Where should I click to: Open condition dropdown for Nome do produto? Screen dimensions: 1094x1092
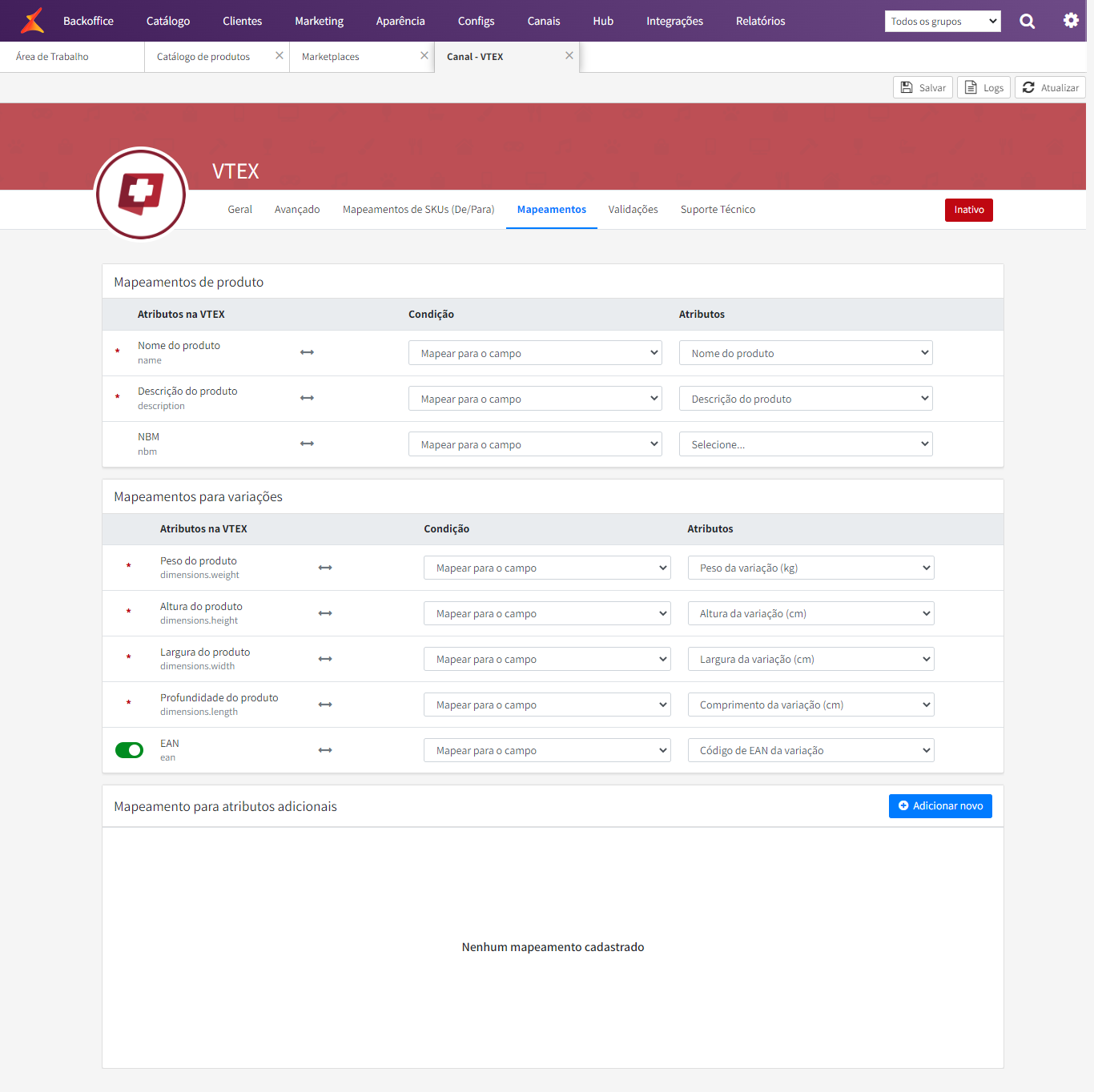[x=535, y=353]
